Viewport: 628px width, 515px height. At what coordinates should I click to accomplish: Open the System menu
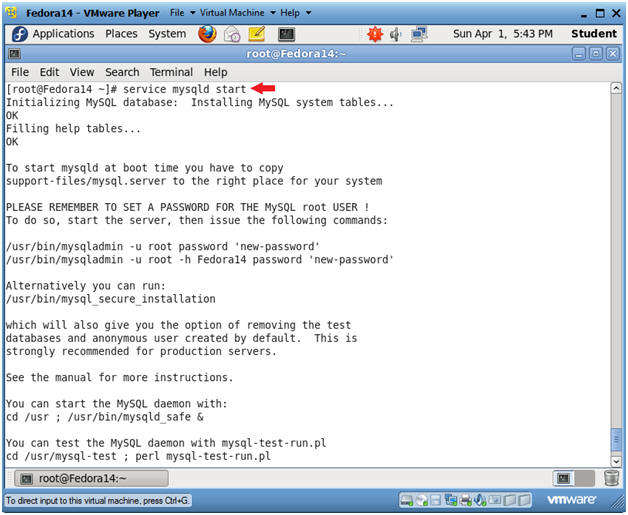(167, 34)
